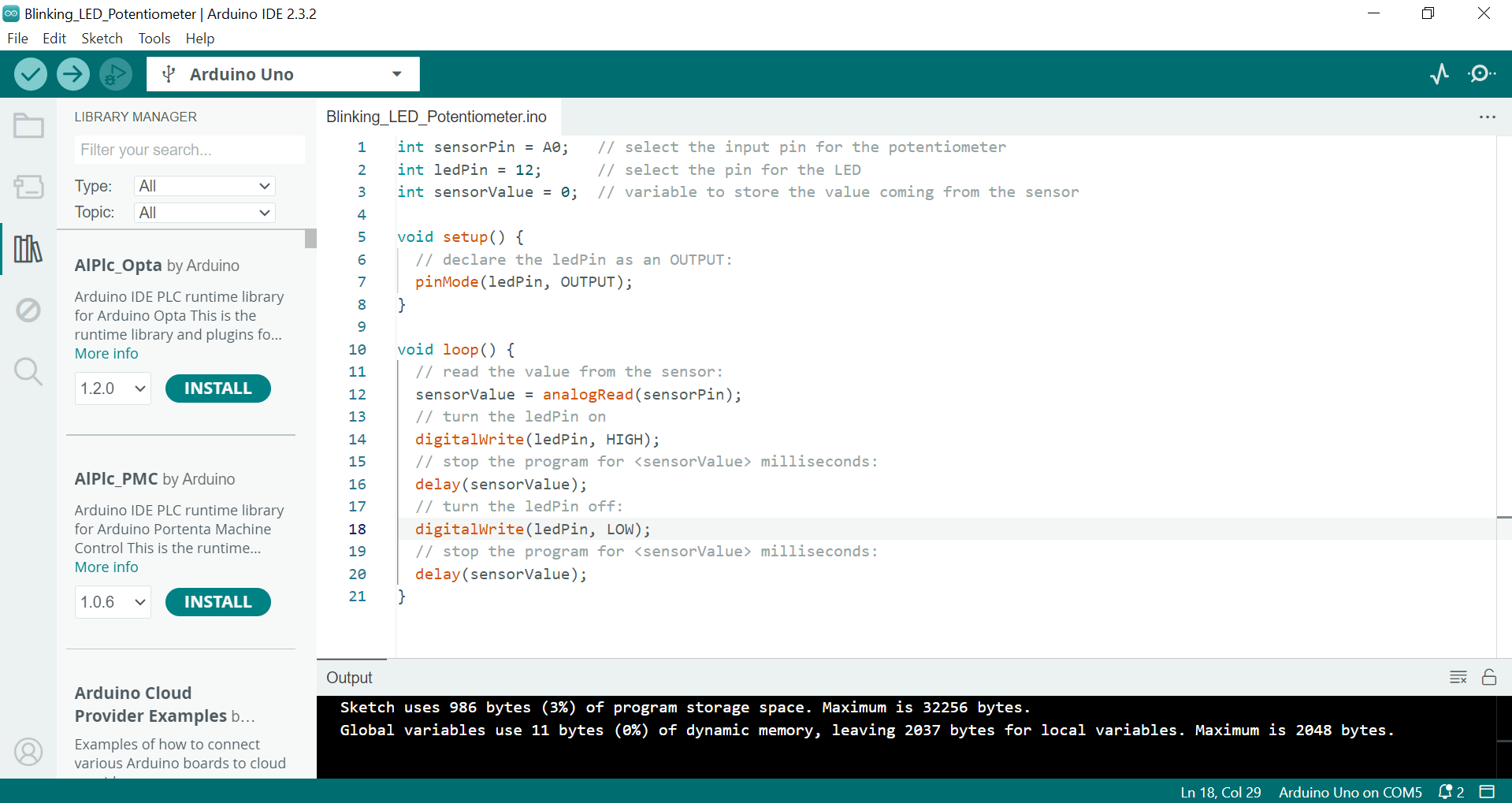Upload the sketch with the arrow button

(x=72, y=74)
